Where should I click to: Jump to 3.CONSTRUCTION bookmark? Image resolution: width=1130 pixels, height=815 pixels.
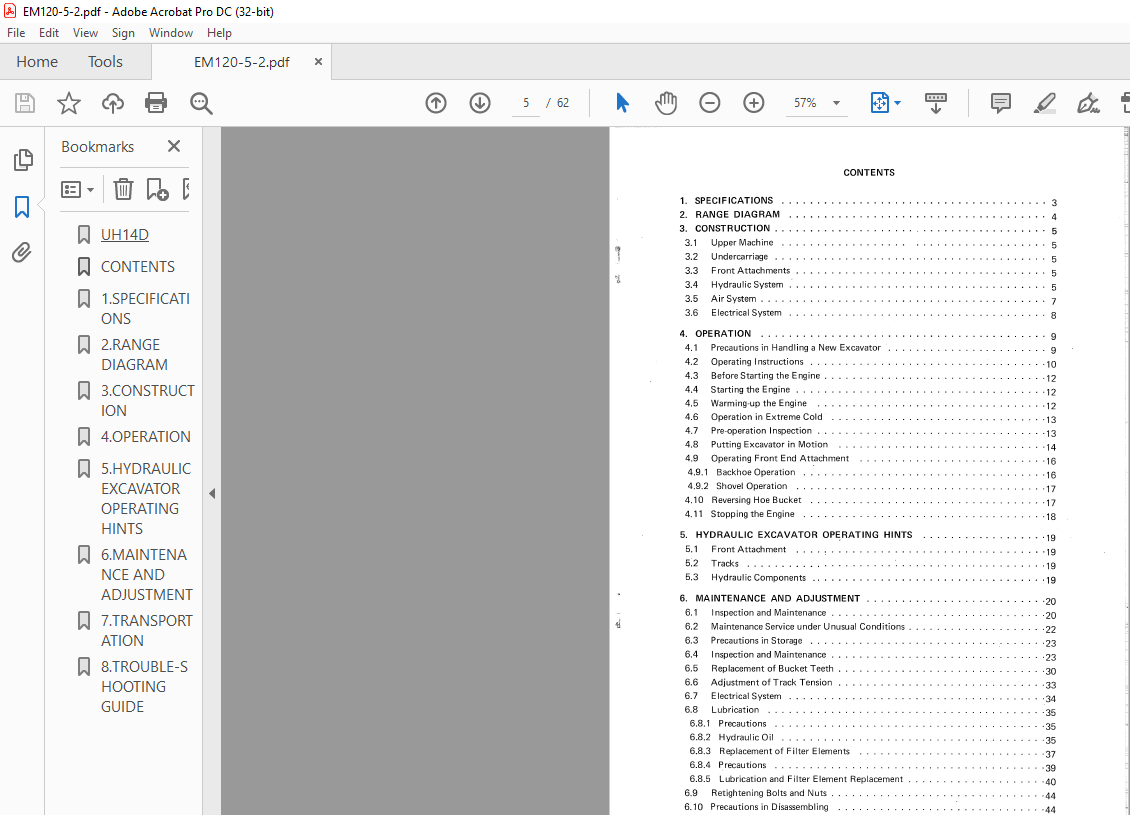(148, 401)
